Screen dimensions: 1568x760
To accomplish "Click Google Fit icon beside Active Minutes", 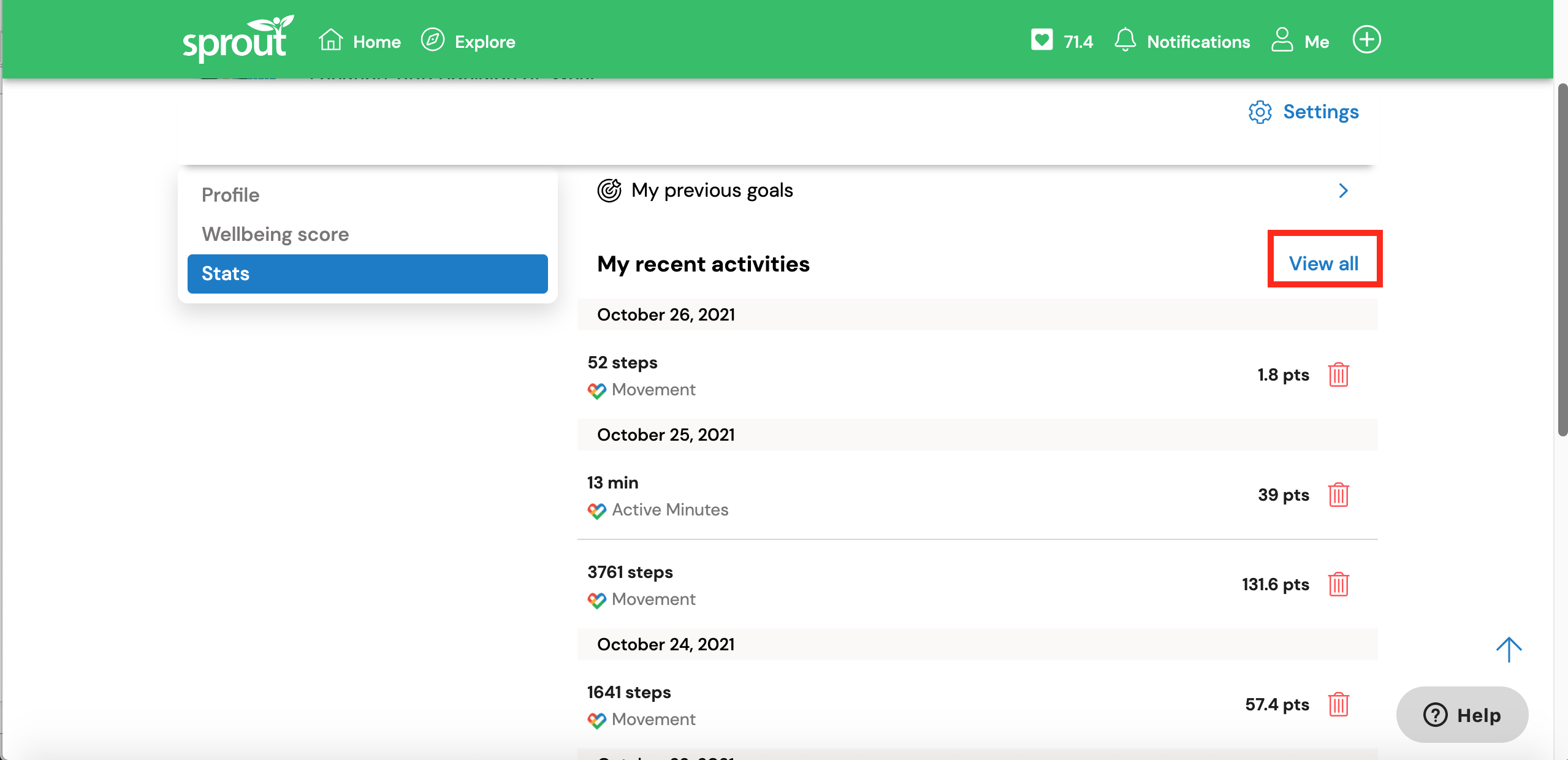I will [596, 511].
